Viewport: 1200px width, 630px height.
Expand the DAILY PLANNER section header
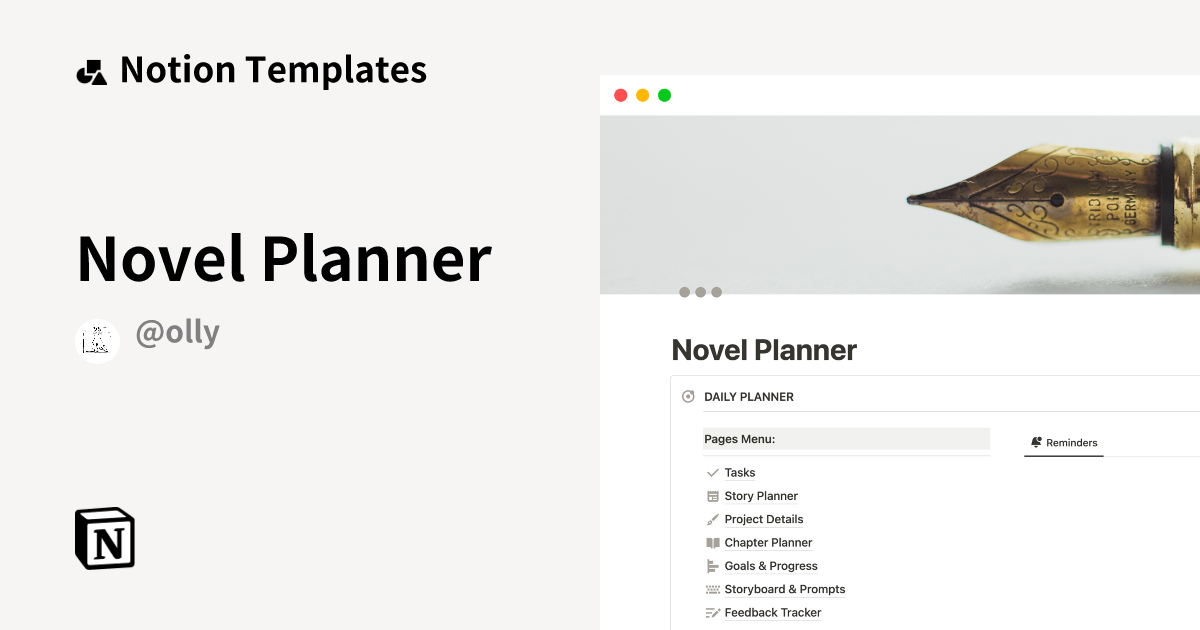click(x=749, y=397)
